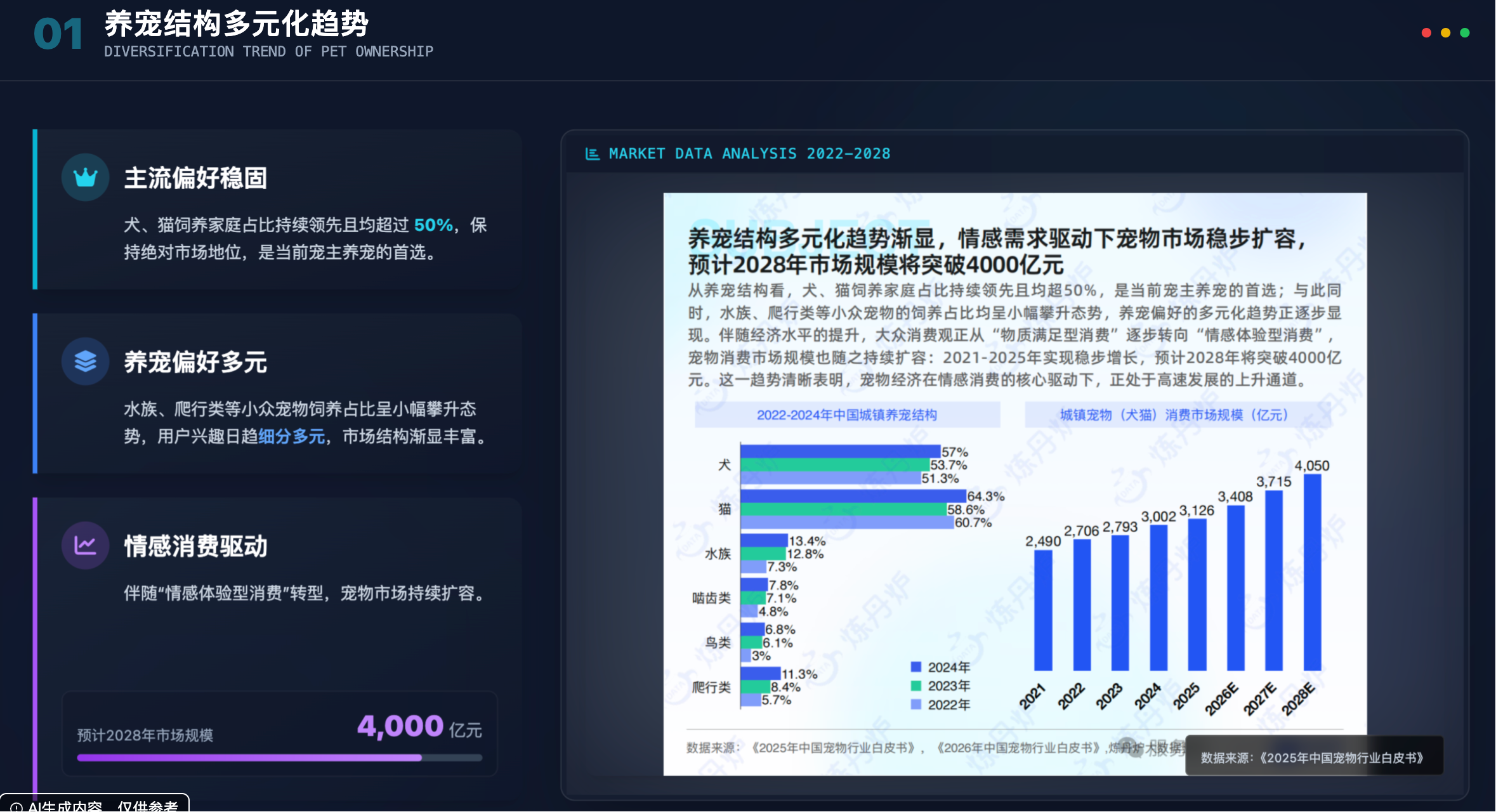Select the 城镇宠物消费市场规模 chart header

(1174, 415)
